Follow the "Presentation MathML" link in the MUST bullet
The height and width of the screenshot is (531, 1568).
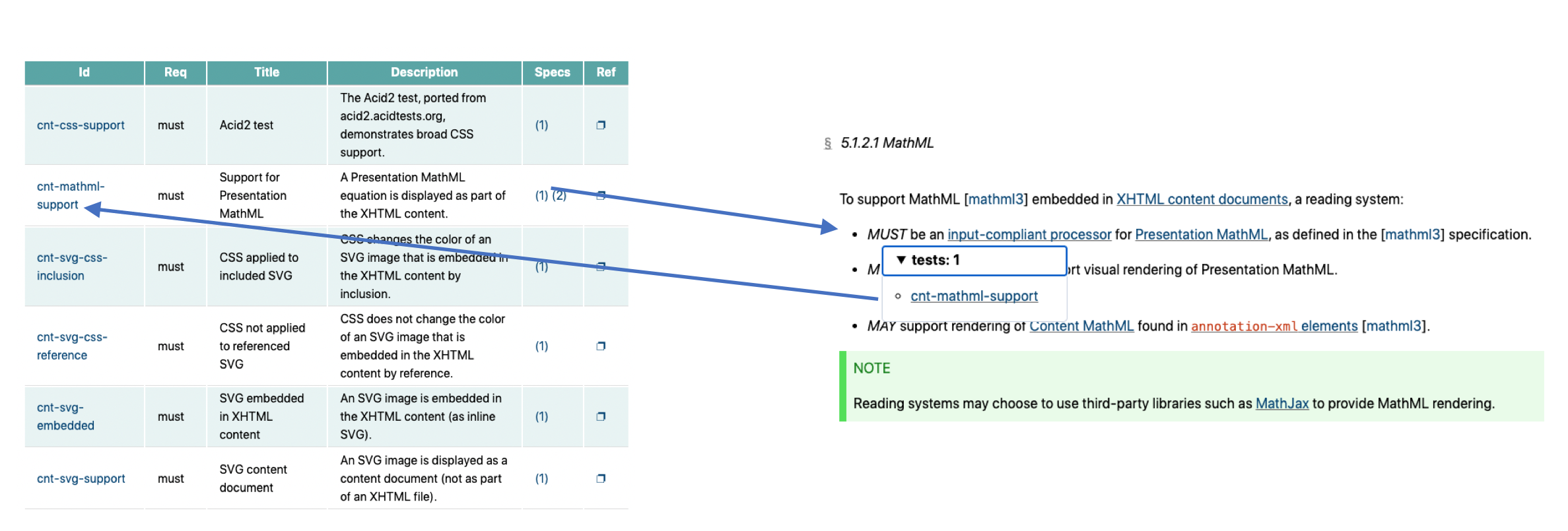coord(1201,235)
